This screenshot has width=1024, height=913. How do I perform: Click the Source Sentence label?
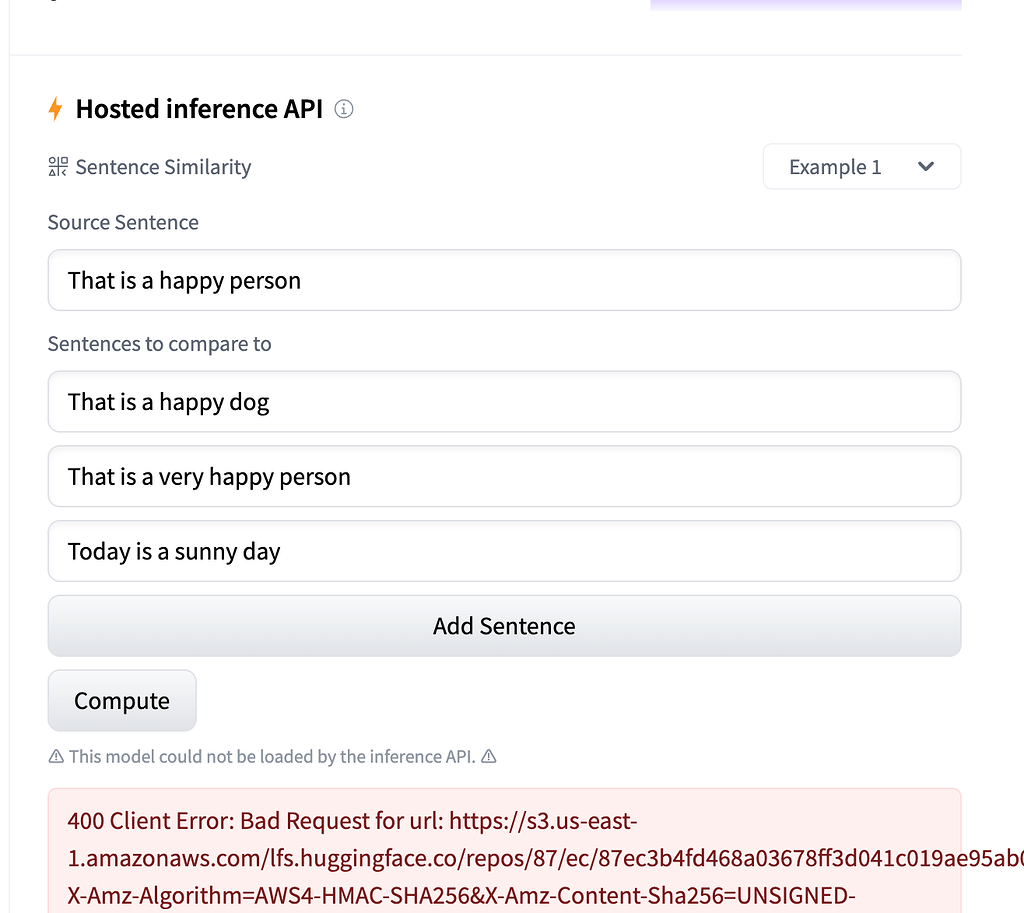tap(123, 222)
